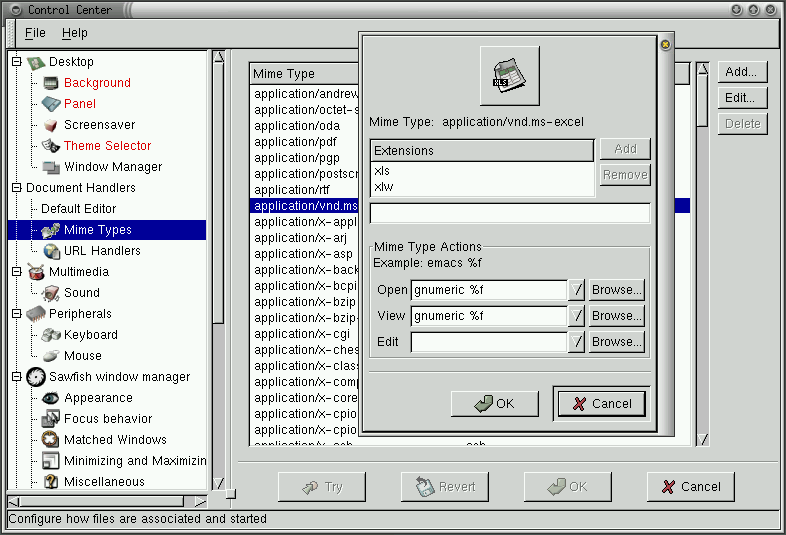
Task: Open the Edit command dropdown arrow
Action: click(x=576, y=342)
